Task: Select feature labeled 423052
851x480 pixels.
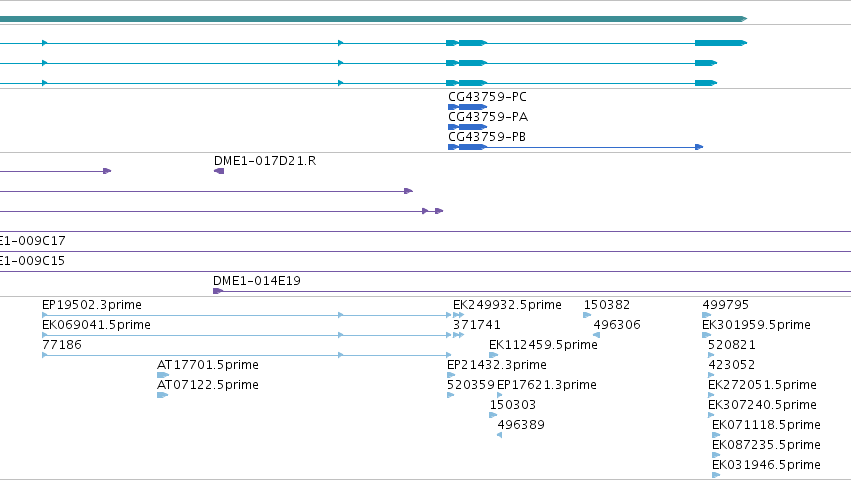Action: (731, 365)
